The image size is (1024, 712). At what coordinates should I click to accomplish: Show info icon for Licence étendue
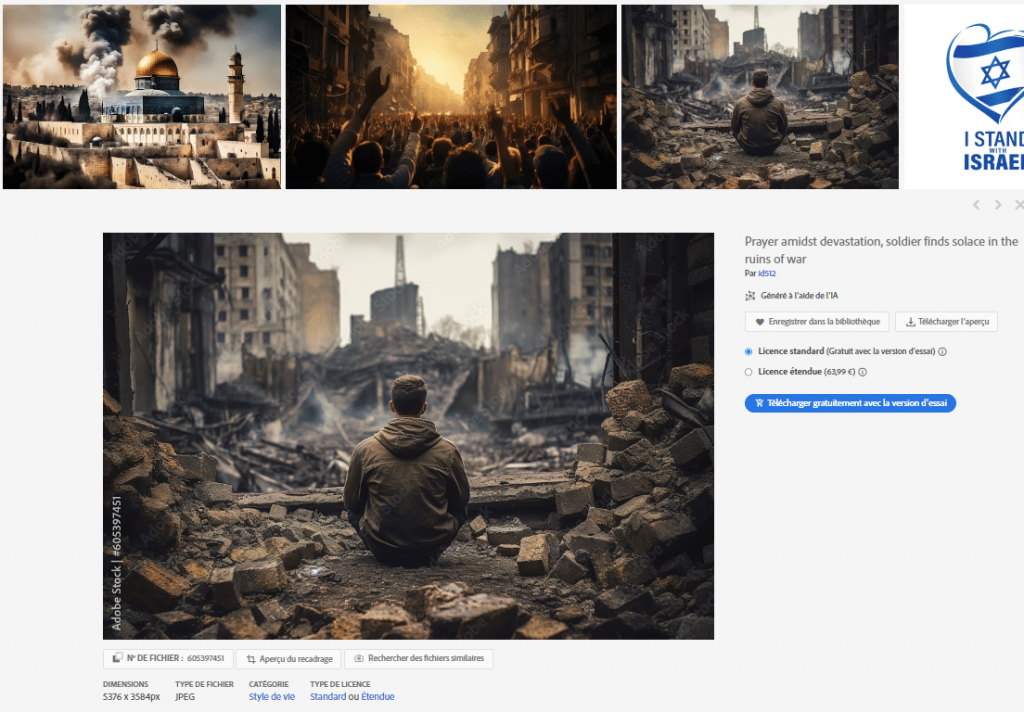(862, 372)
